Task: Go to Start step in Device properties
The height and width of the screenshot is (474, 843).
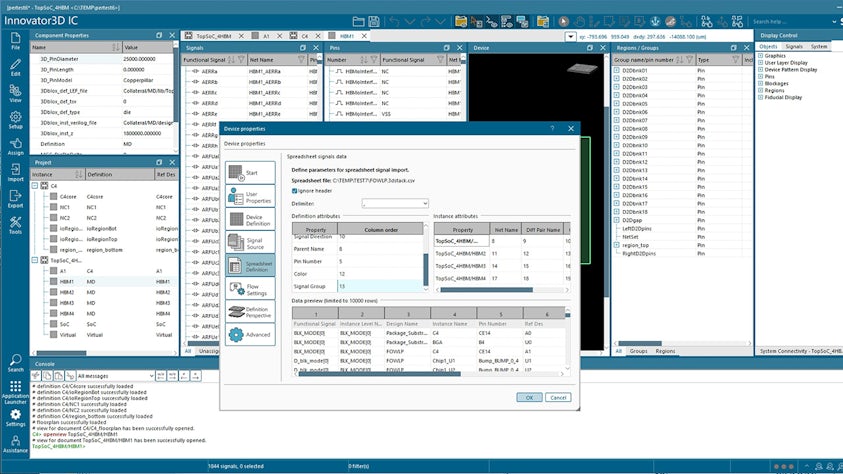Action: coord(250,173)
